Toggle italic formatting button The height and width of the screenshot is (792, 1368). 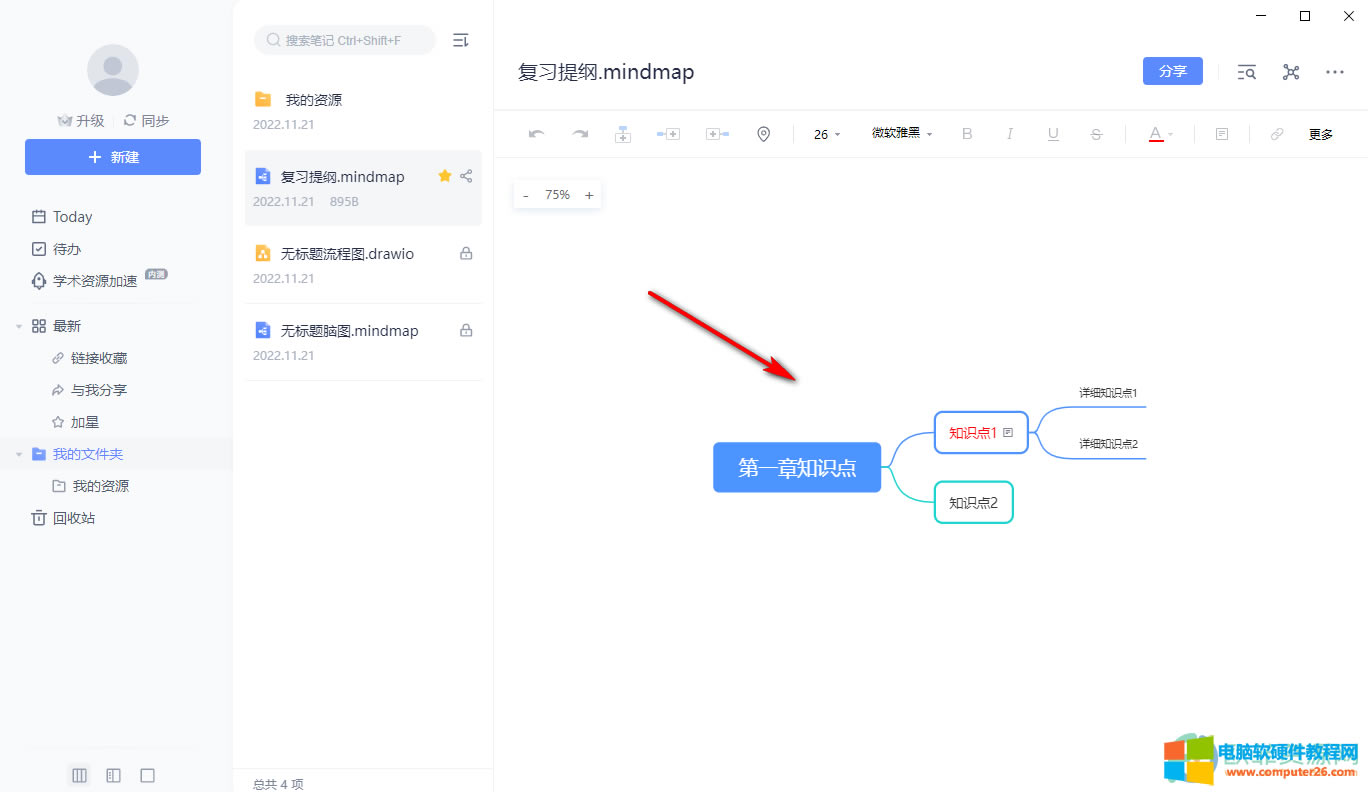(x=1010, y=134)
